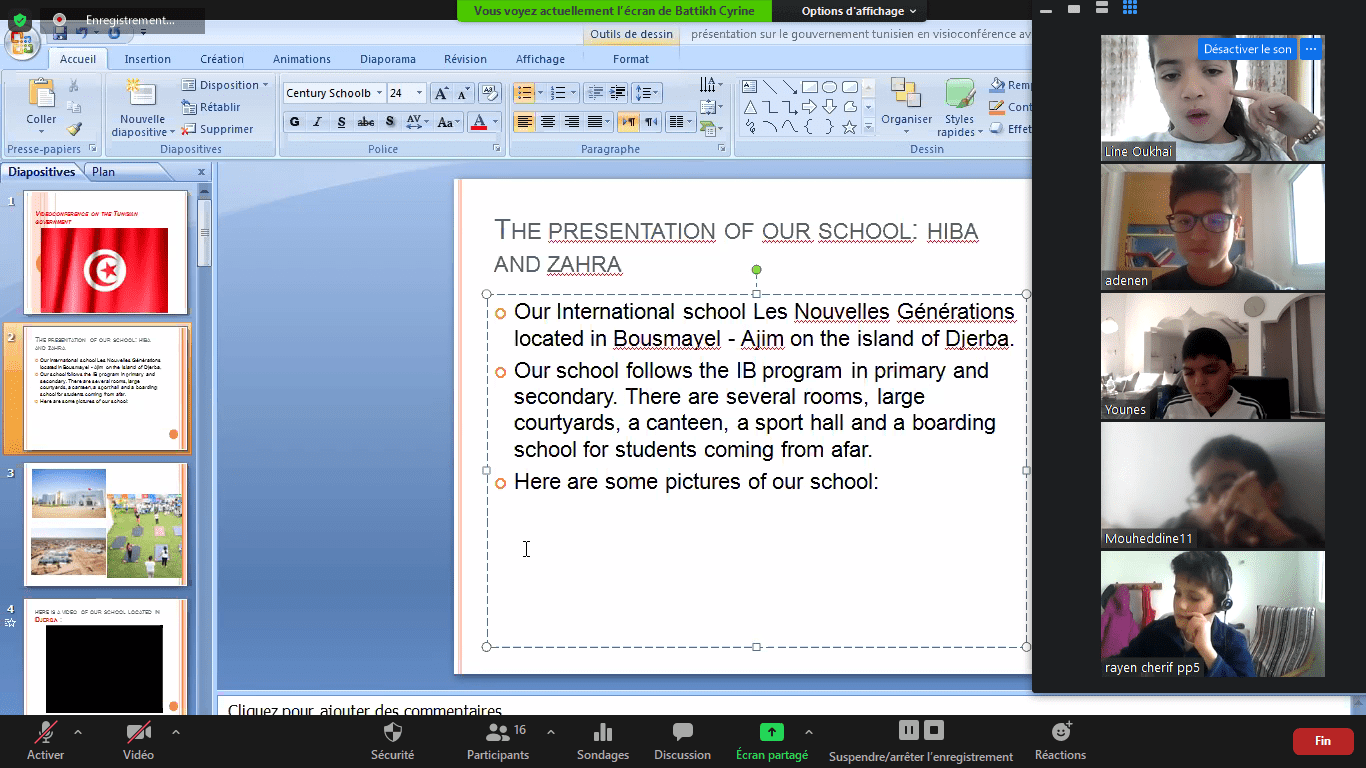Open the Disposition layout dropdown

click(226, 85)
